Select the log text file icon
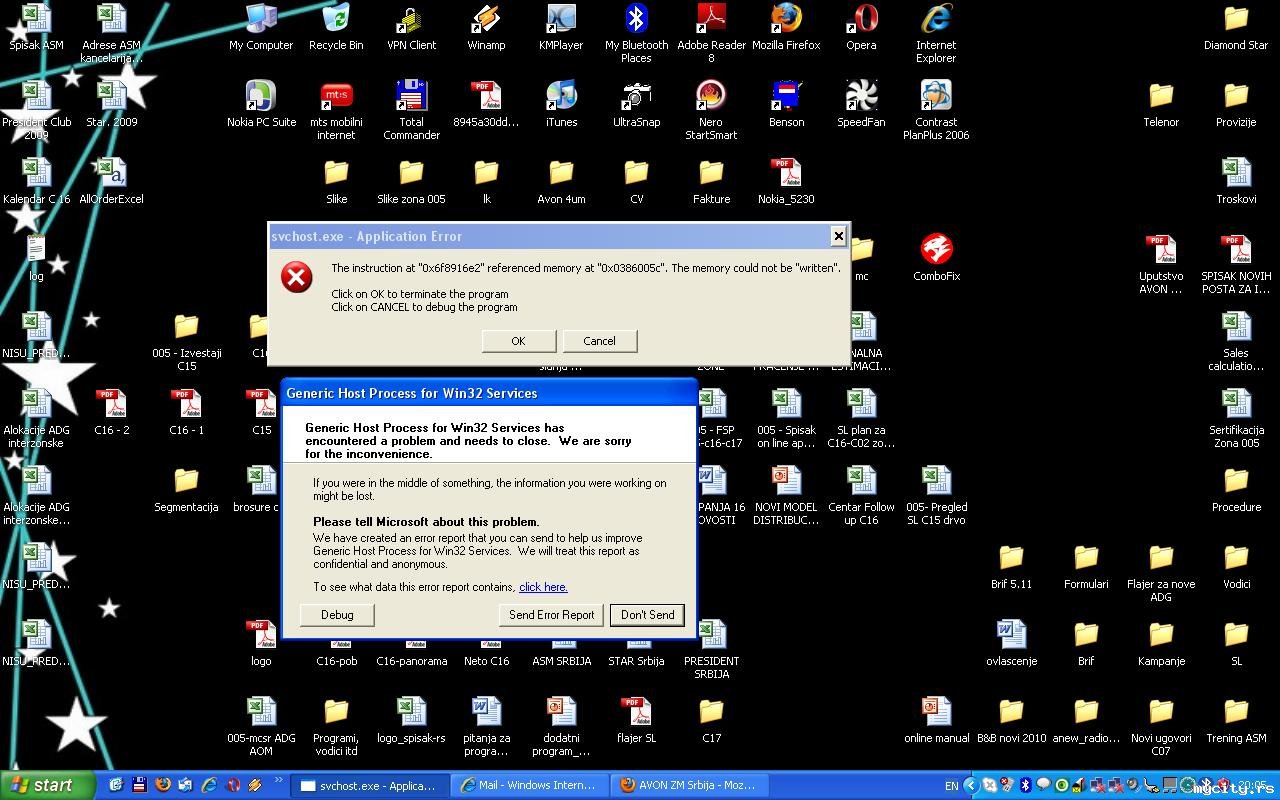1280x800 pixels. [x=36, y=258]
